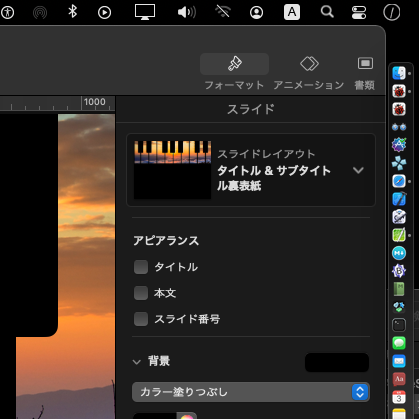Expand the slide layout chevron menu
Screen dimensions: 419x419
tap(358, 170)
